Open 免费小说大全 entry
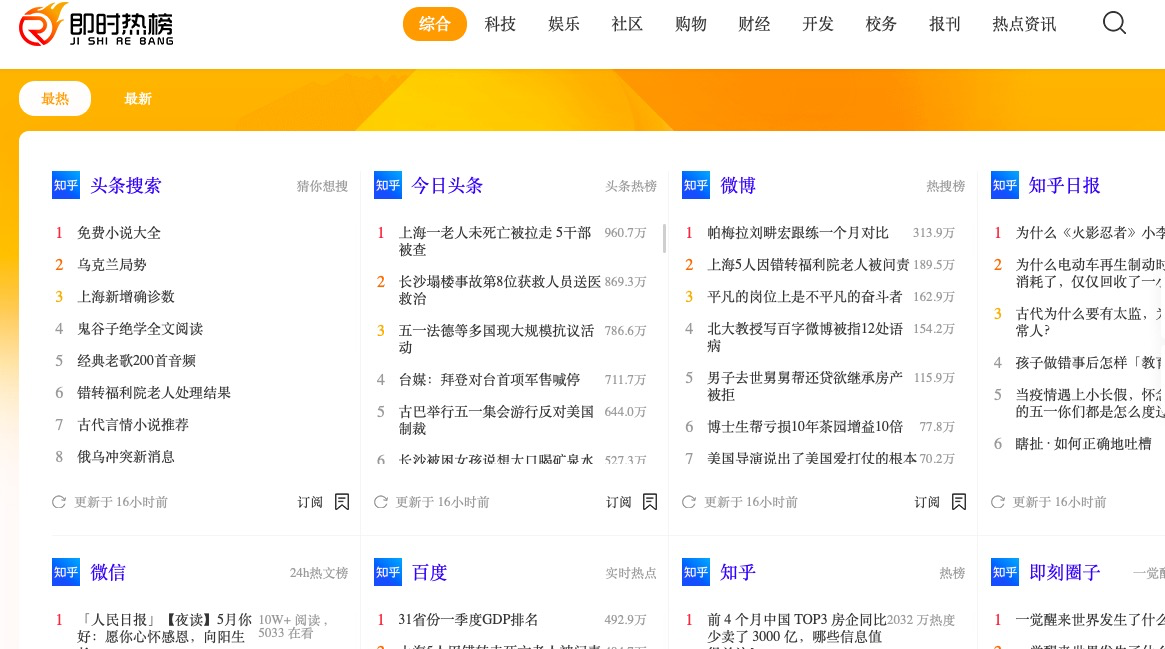Image resolution: width=1165 pixels, height=649 pixels. pyautogui.click(x=119, y=232)
